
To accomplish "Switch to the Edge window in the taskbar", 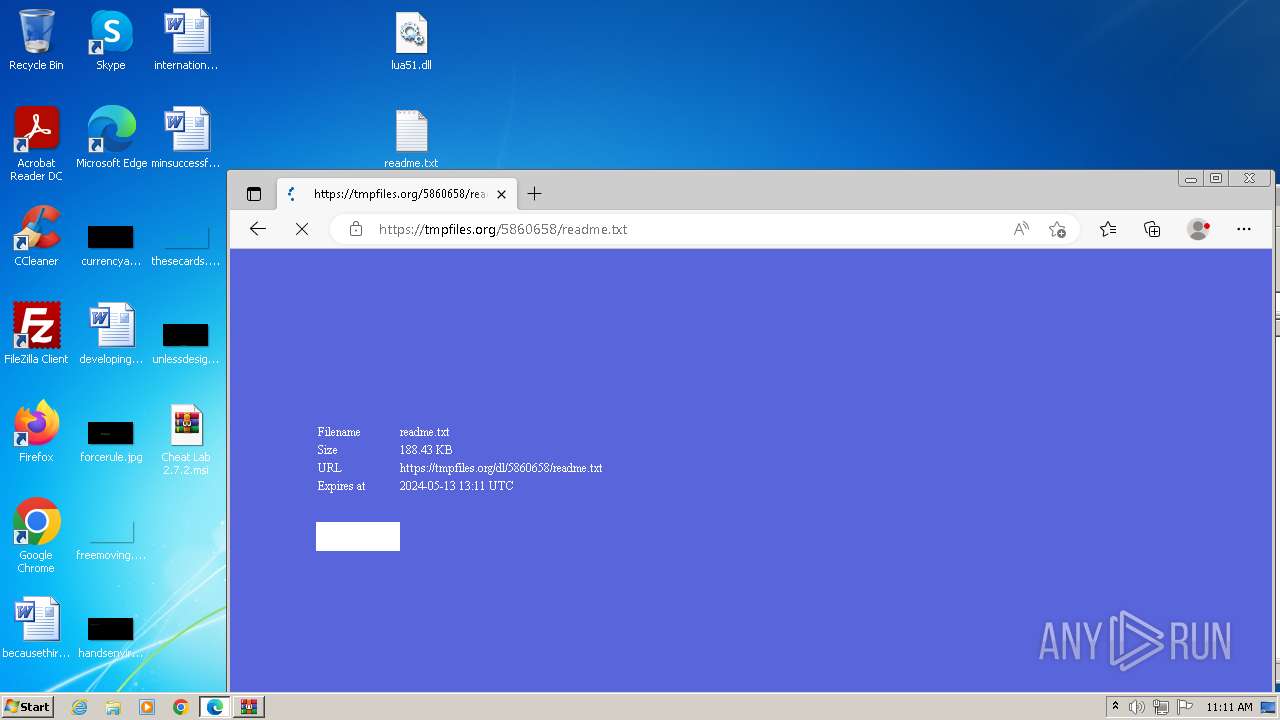I will [x=214, y=707].
